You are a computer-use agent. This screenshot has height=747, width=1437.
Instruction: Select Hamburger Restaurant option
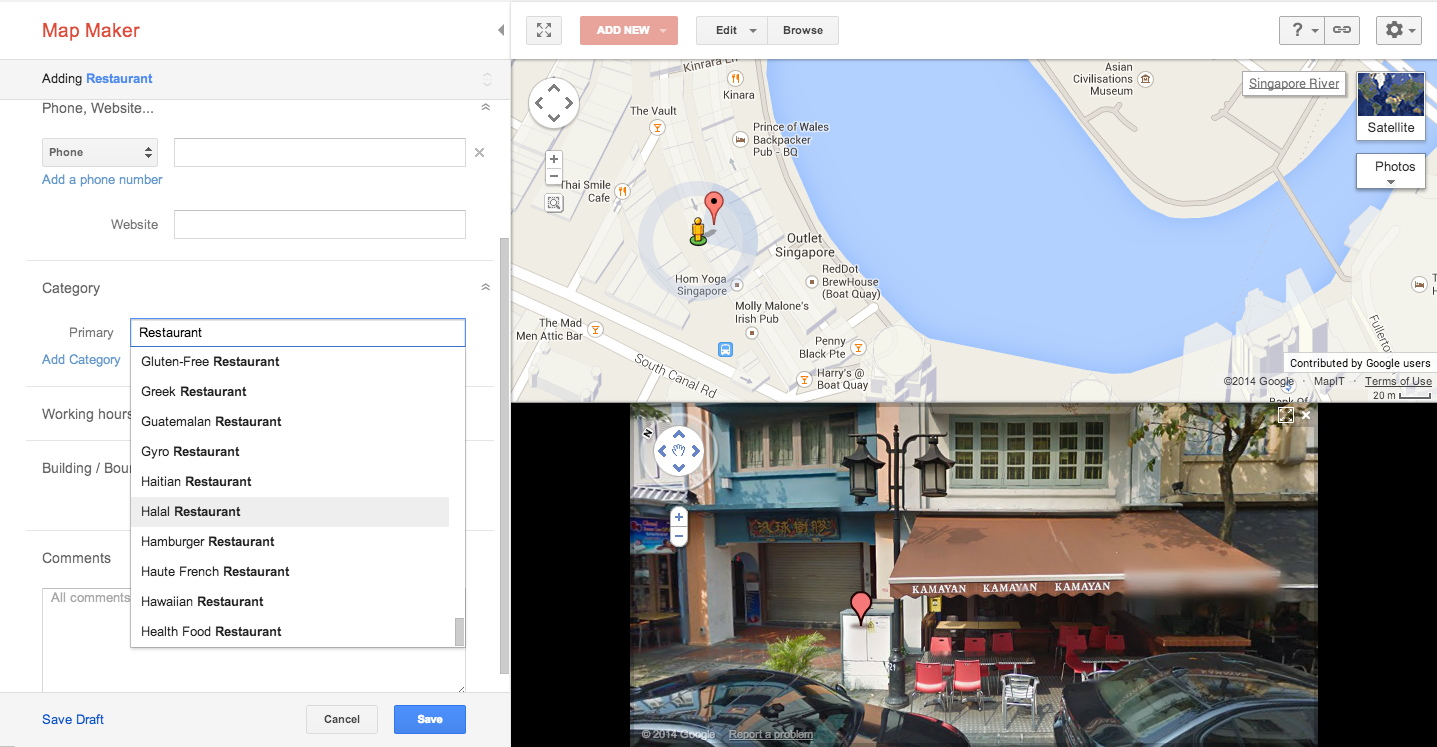[290, 541]
